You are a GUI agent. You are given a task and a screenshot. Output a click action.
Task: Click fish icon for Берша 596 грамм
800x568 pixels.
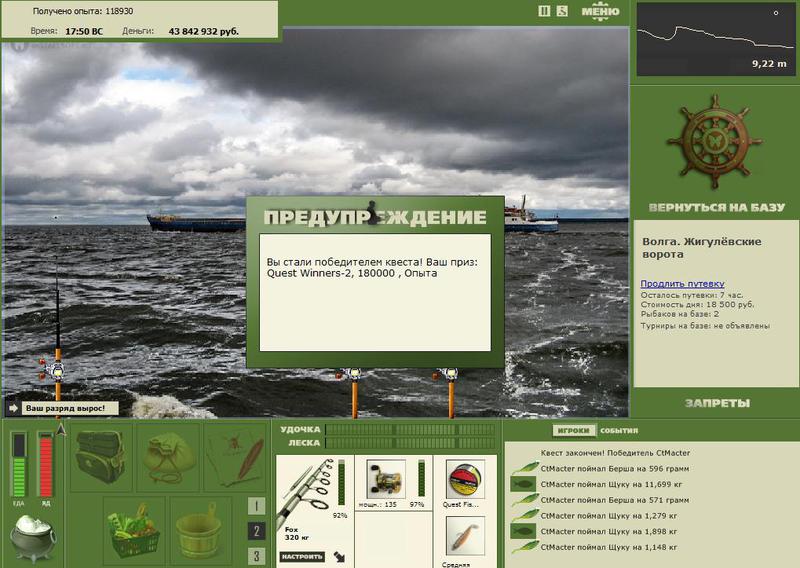pyautogui.click(x=524, y=468)
